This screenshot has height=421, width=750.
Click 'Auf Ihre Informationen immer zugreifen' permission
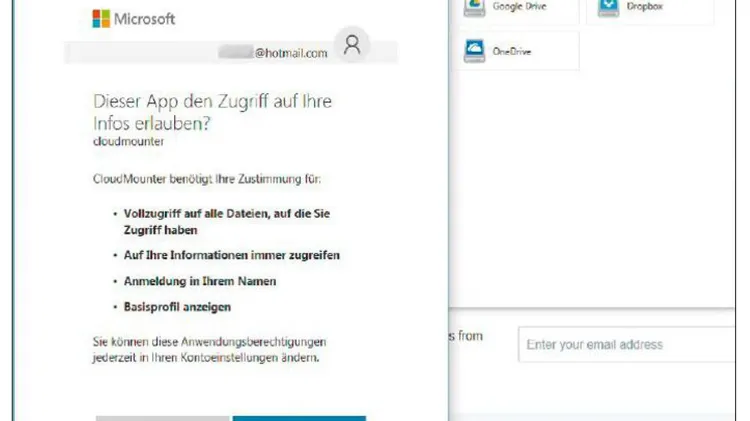tap(232, 255)
